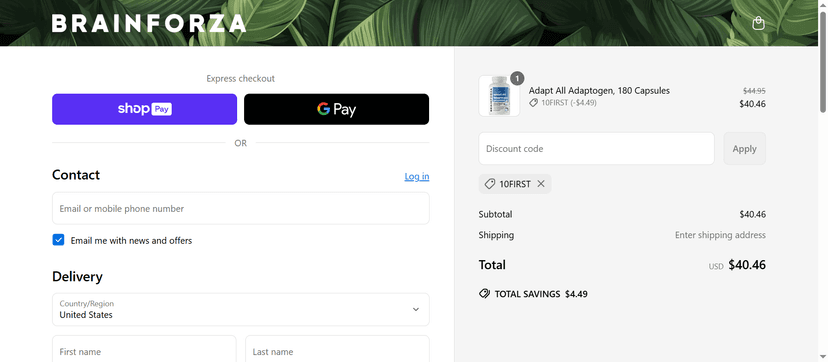Click the chevron arrow in Country/Region field

(416, 309)
